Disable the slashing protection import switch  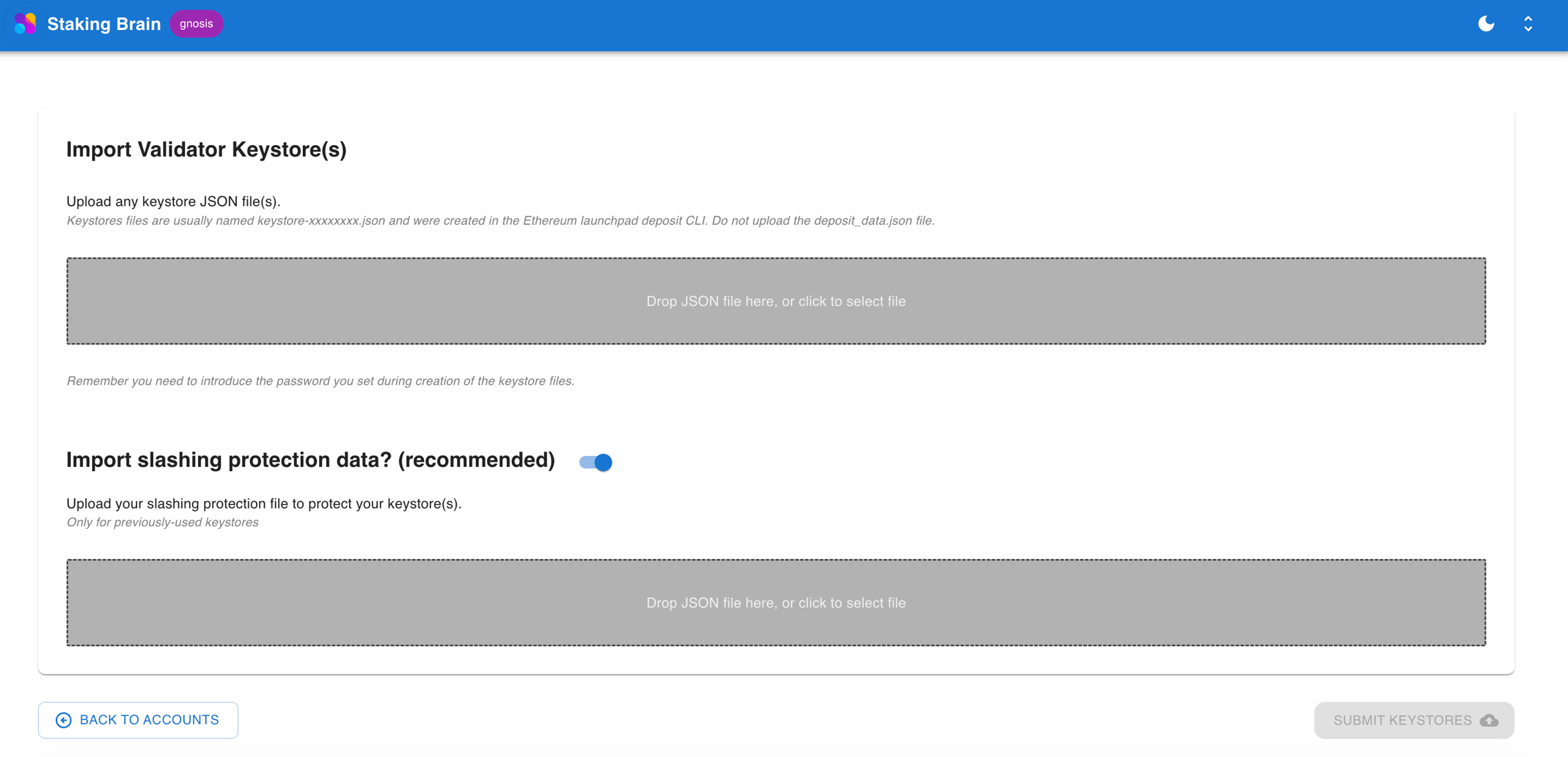(596, 462)
